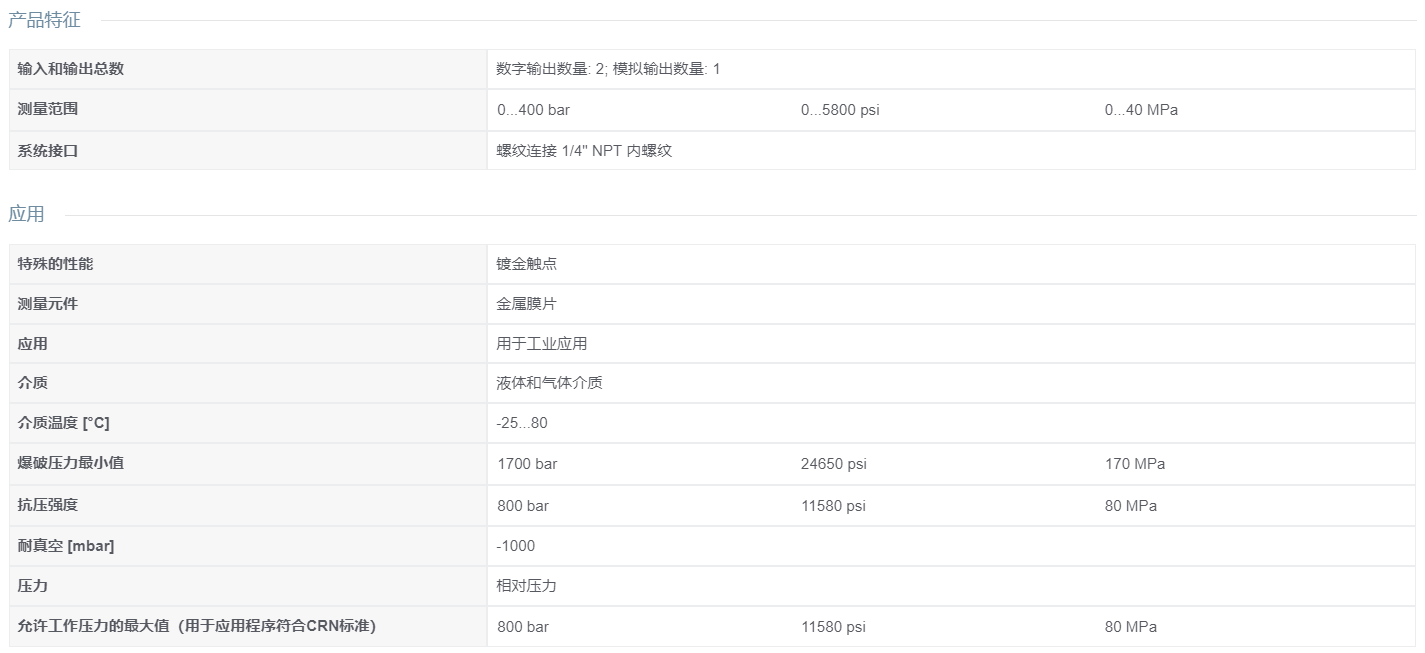Select the 爆破压力最小值 row label

(70, 463)
